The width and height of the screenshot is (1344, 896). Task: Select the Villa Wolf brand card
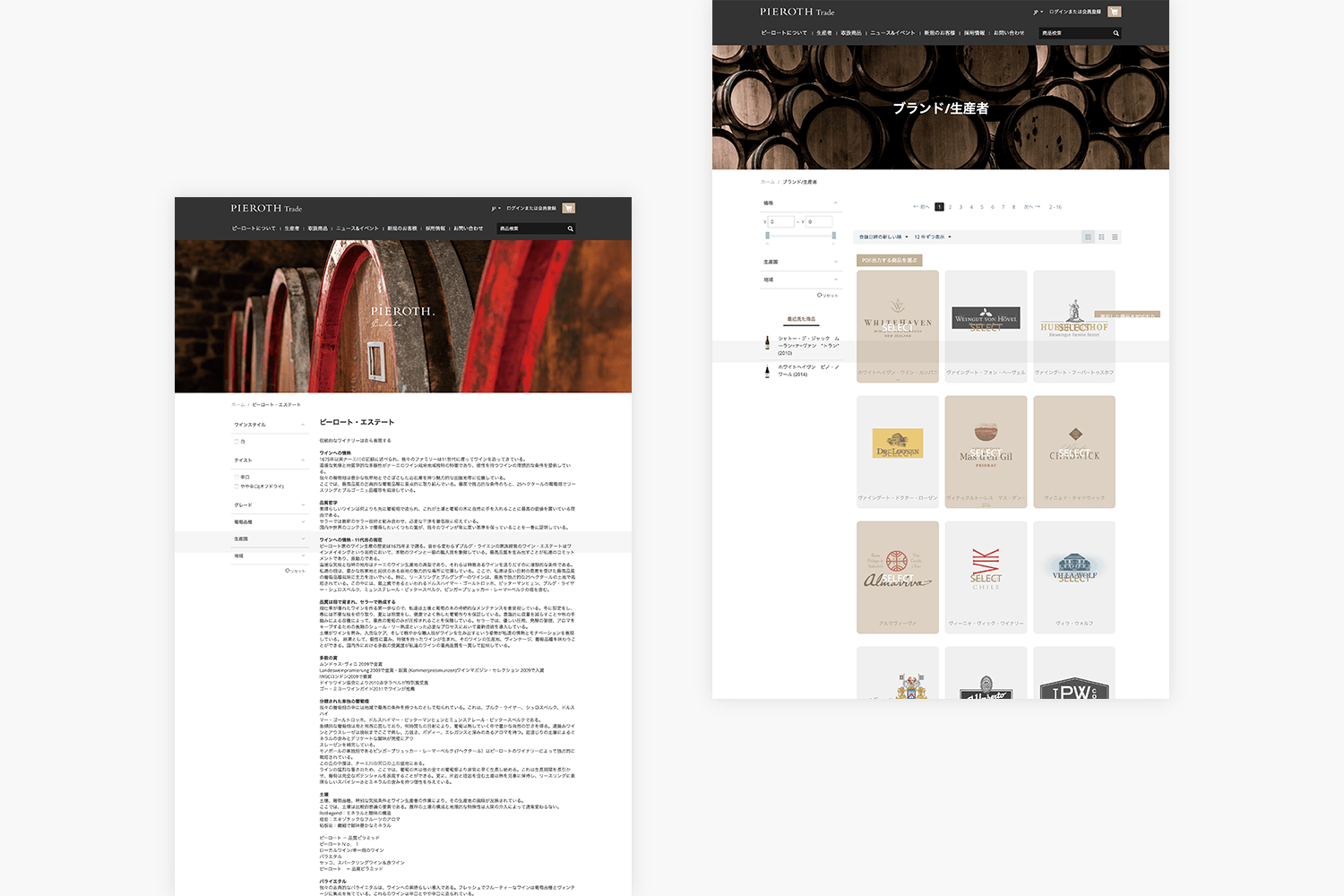click(x=1074, y=577)
